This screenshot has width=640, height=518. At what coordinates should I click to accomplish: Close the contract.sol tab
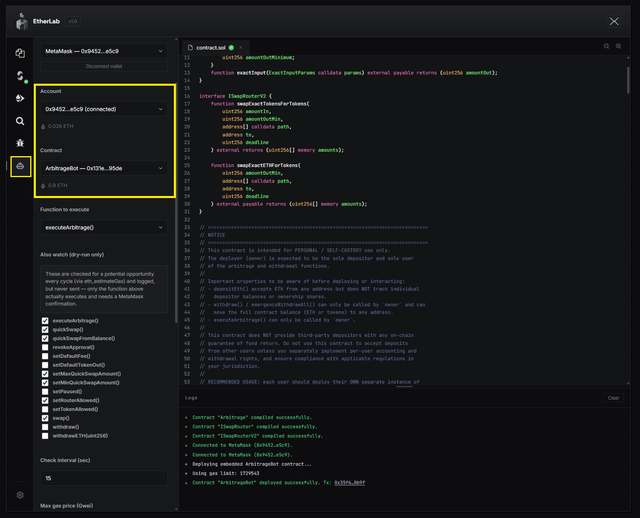[x=241, y=48]
